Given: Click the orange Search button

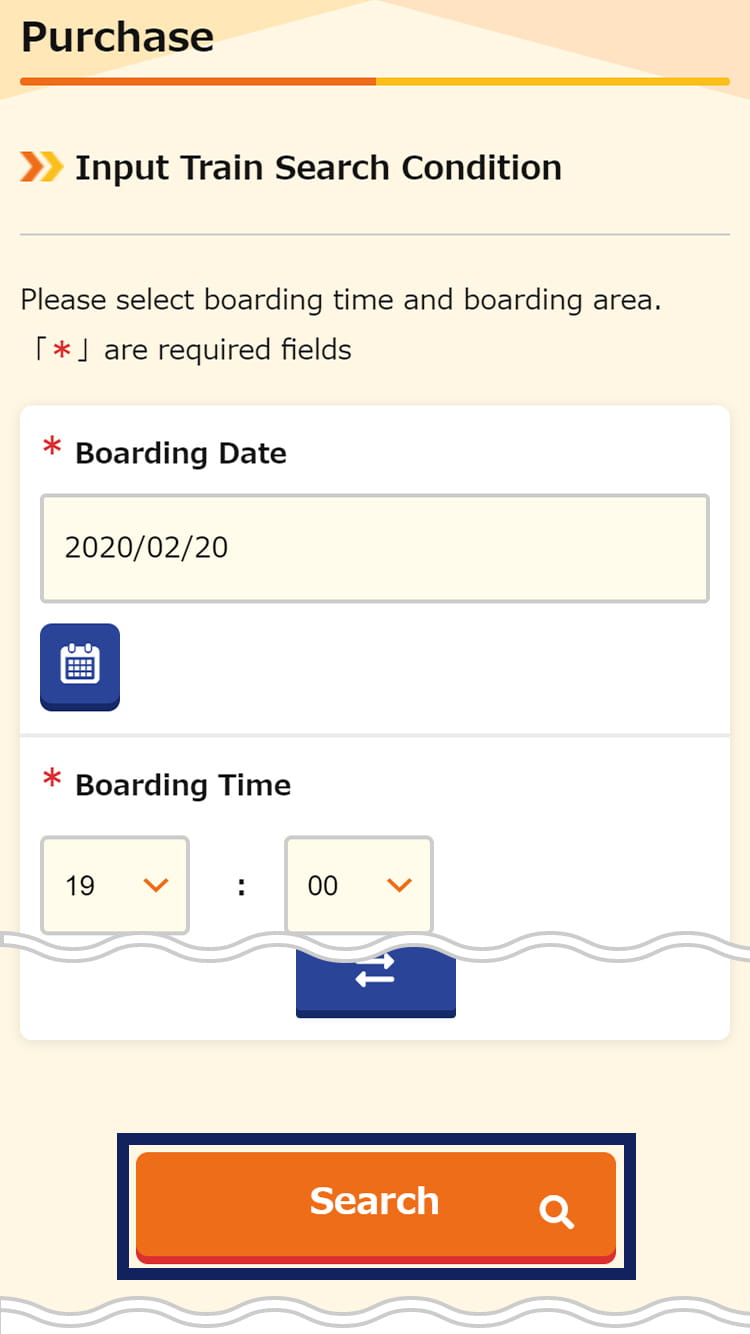Looking at the screenshot, I should click(376, 1207).
